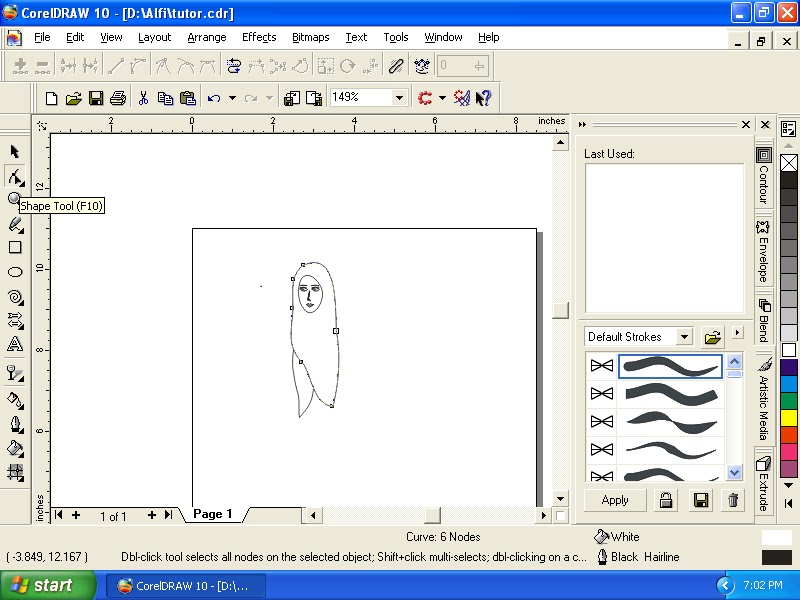The width and height of the screenshot is (800, 600).
Task: Open the Default Strokes dropdown
Action: [684, 337]
